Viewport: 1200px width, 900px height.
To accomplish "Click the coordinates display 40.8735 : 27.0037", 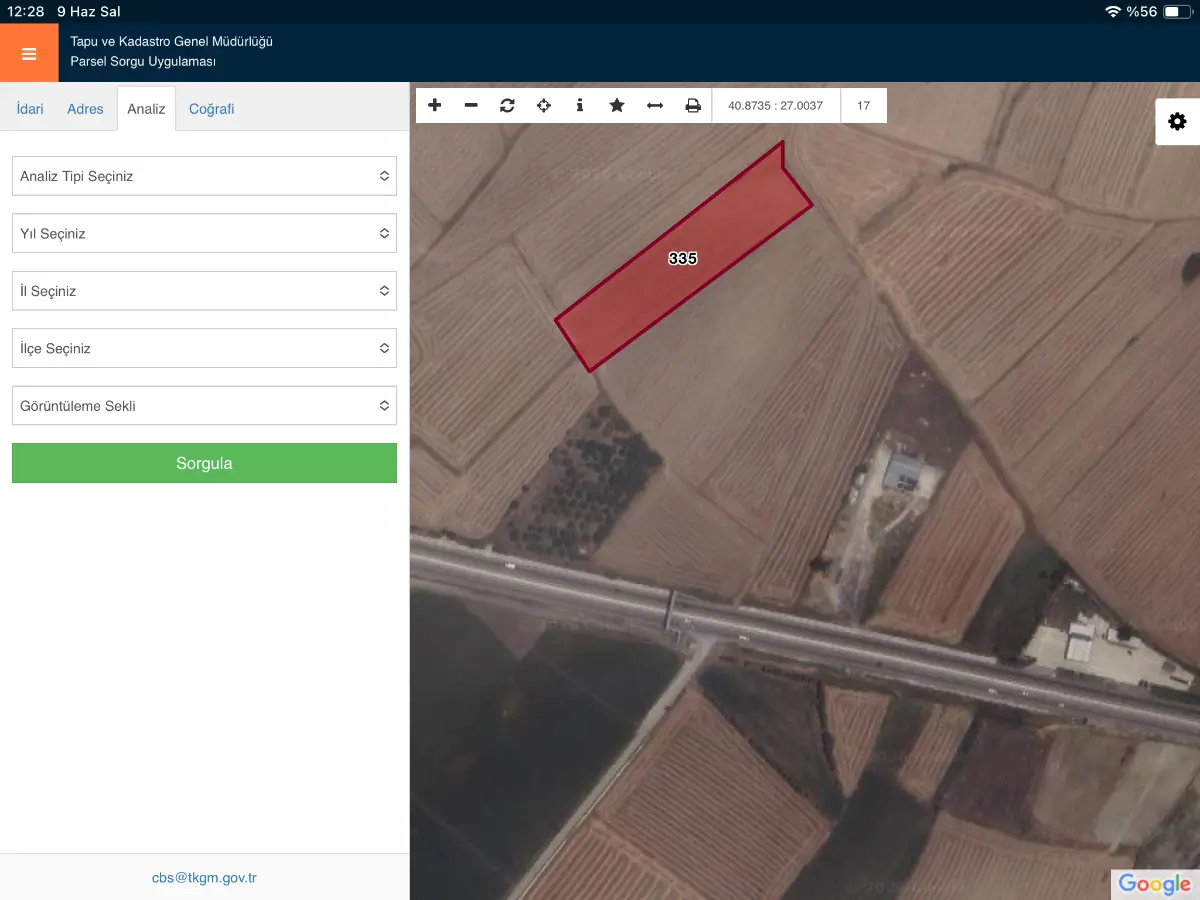I will tap(776, 105).
